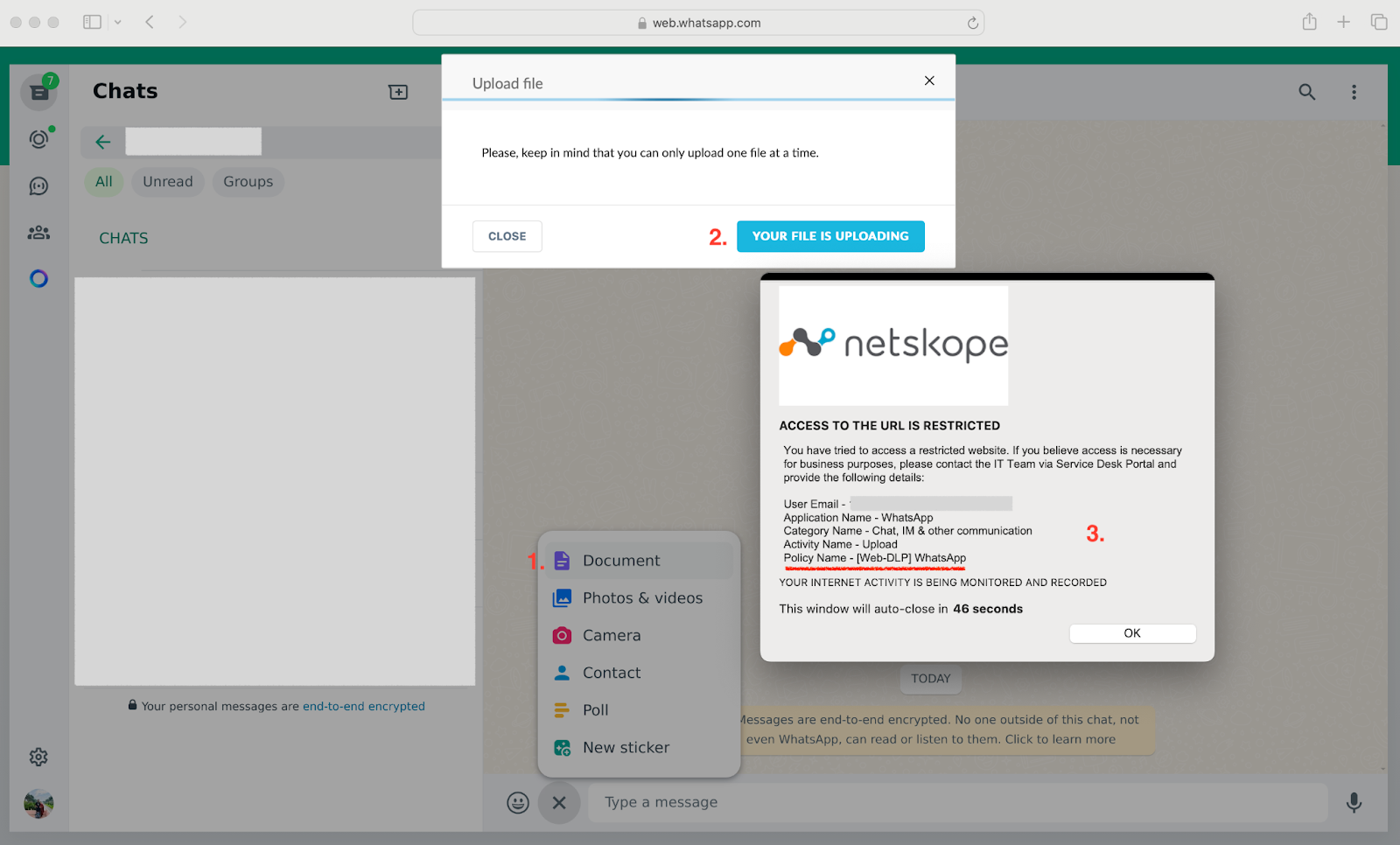Open the Meta AI ring icon

coord(38,279)
